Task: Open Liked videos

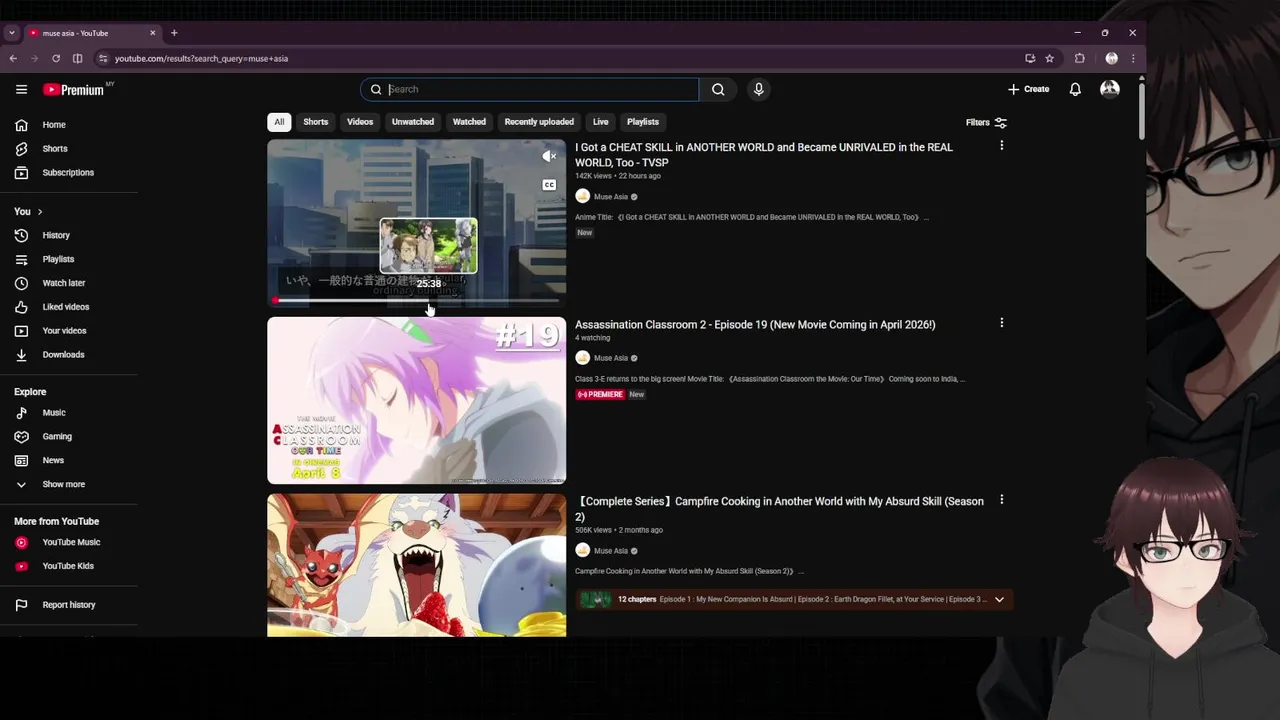Action: [65, 307]
